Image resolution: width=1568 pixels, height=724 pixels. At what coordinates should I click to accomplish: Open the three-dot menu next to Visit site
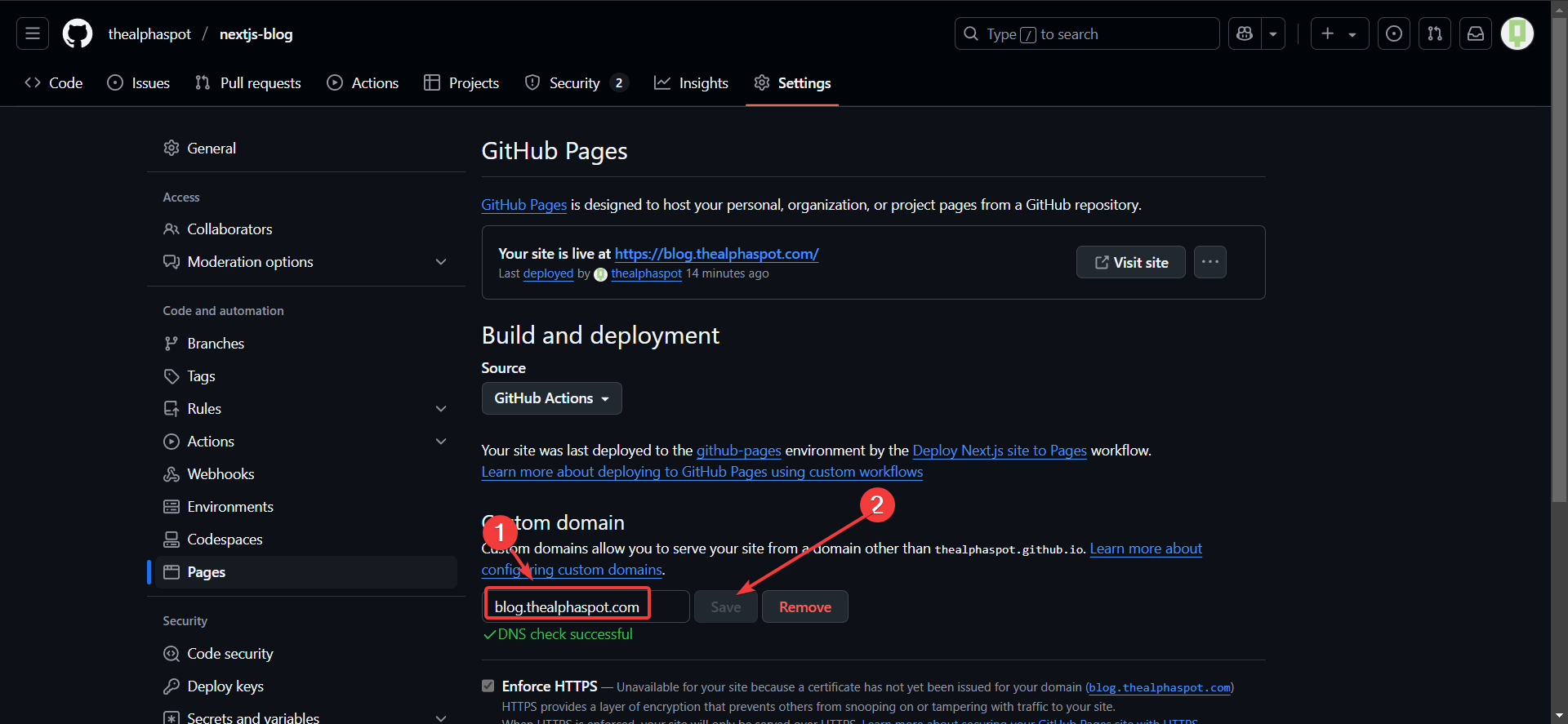(x=1210, y=262)
